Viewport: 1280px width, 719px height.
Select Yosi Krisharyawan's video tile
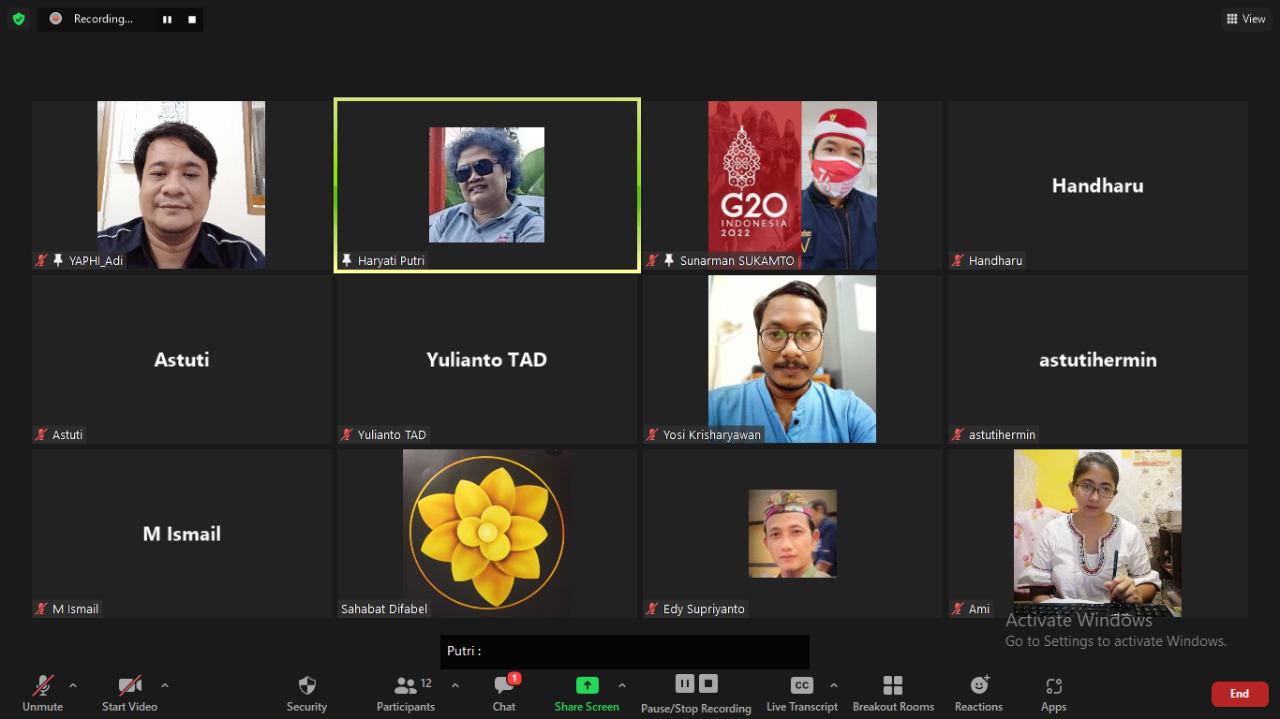coord(792,359)
